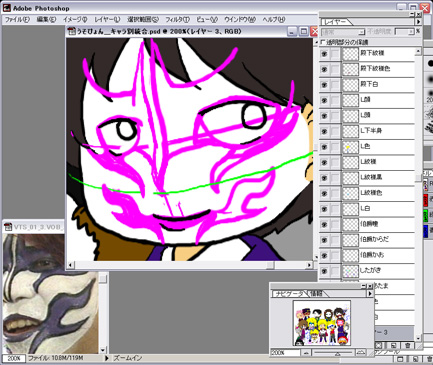Select the red channel thumbnail

(426, 200)
